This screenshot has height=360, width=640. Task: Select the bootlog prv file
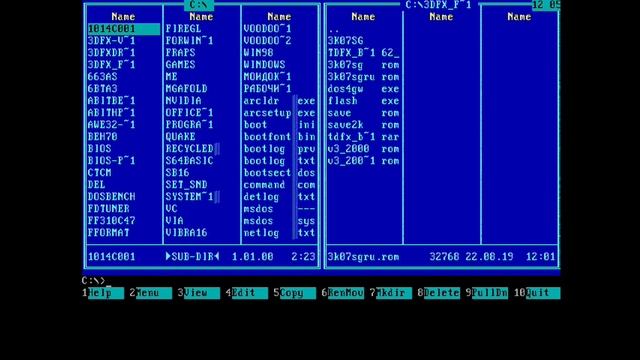pos(279,149)
